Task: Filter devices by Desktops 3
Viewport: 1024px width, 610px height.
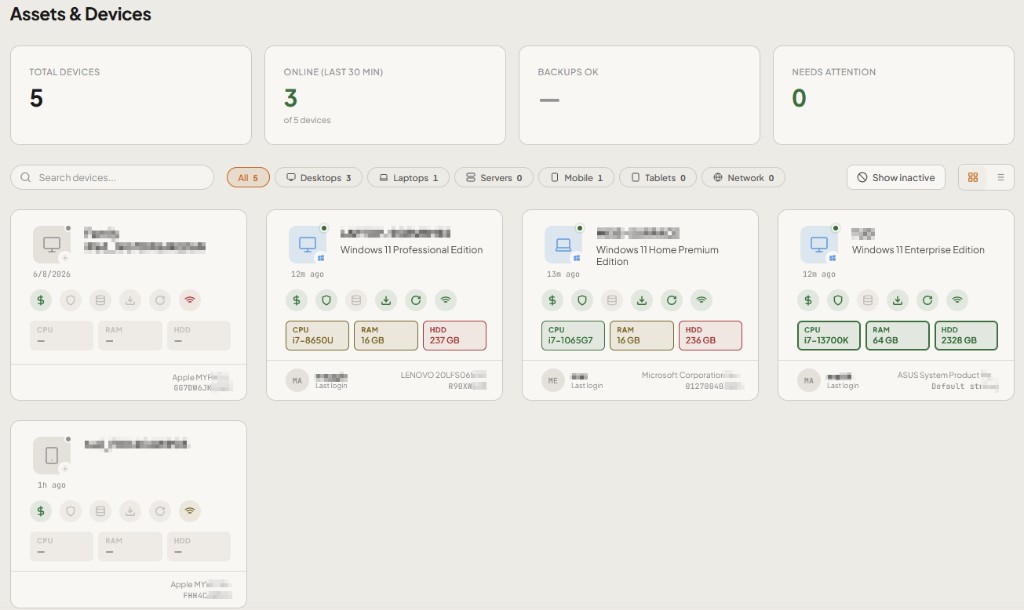Action: point(319,178)
